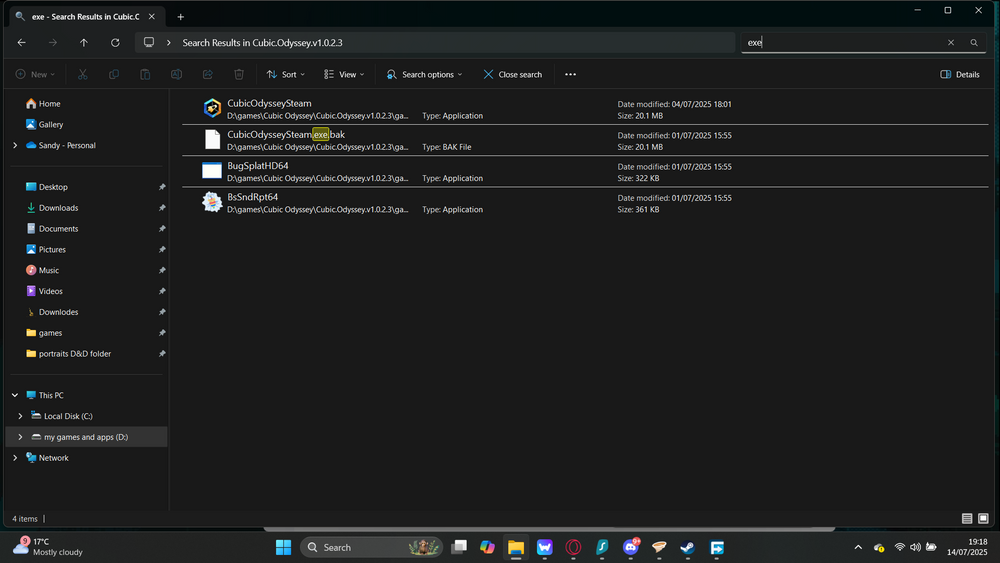Image resolution: width=1000 pixels, height=563 pixels.
Task: Expand the Search options dropdown
Action: point(425,75)
